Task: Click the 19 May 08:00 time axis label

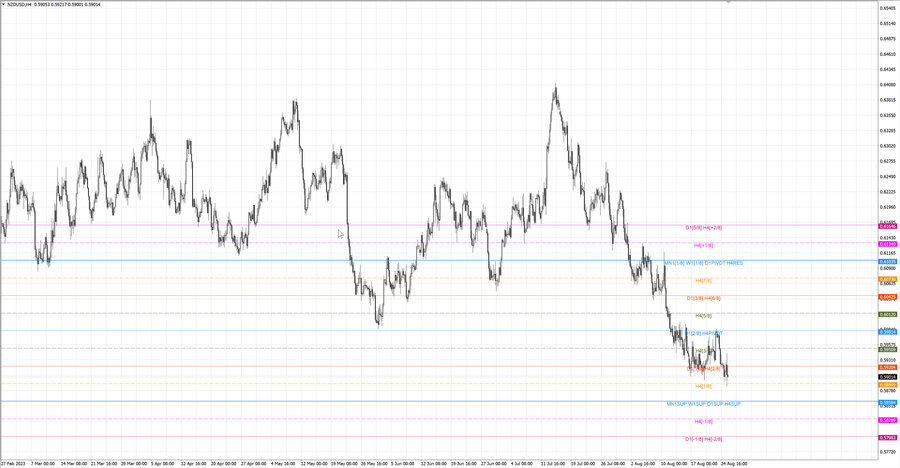Action: pyautogui.click(x=344, y=463)
